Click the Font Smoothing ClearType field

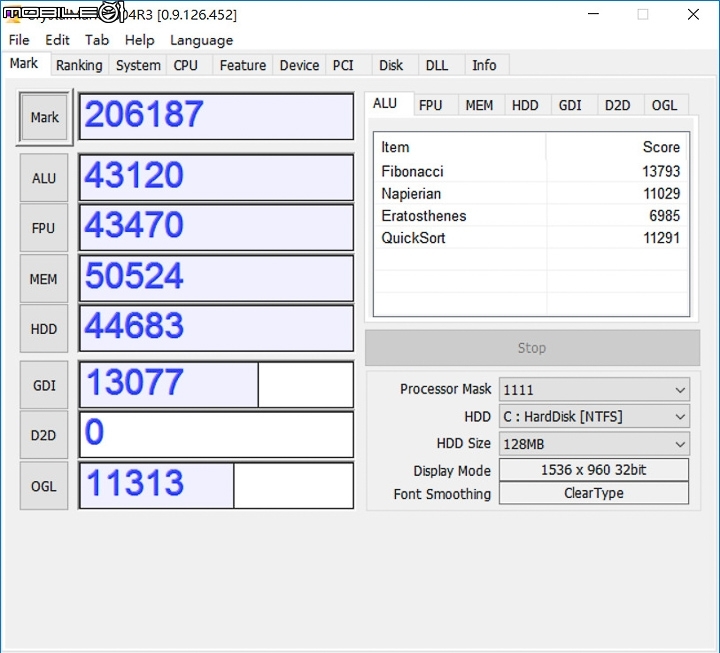coord(594,493)
